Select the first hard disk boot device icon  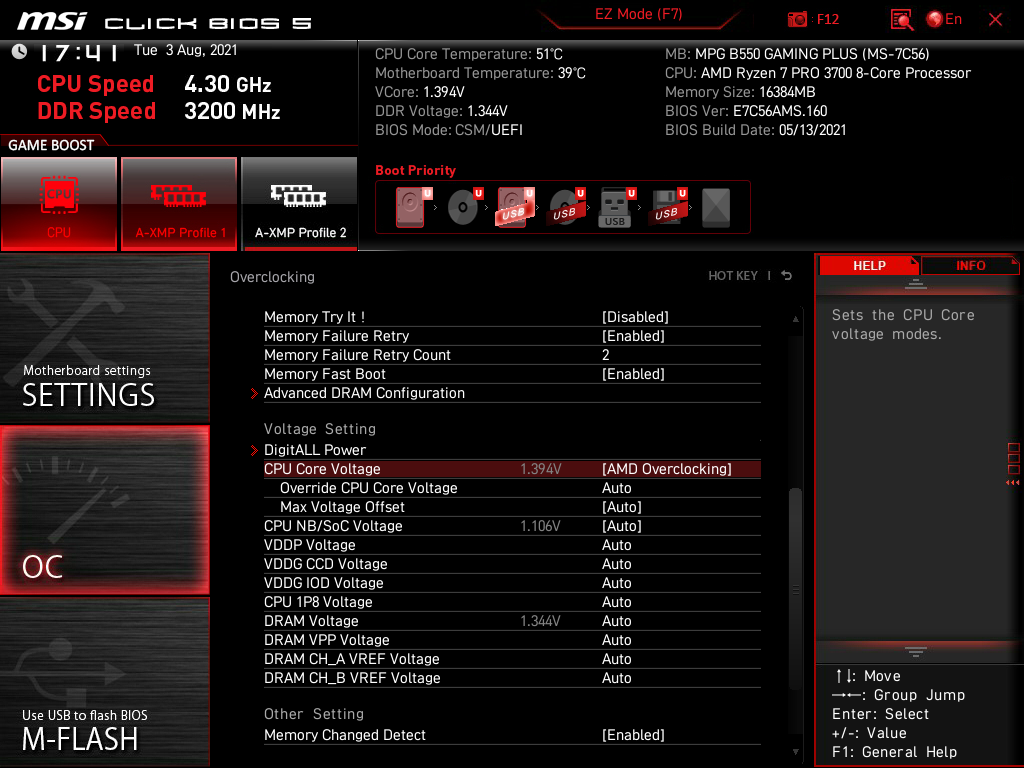click(x=411, y=207)
